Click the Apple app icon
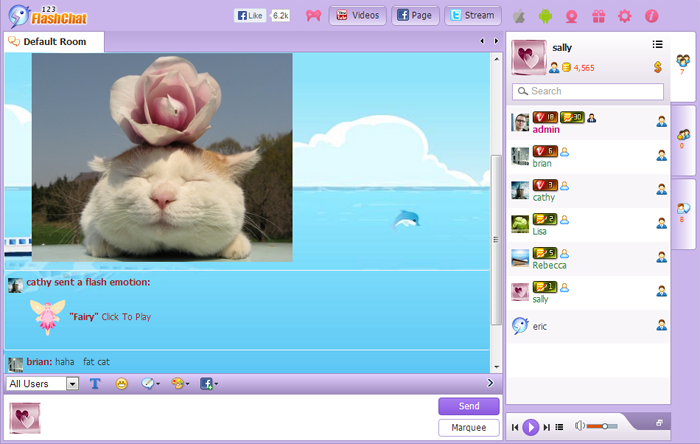 519,16
